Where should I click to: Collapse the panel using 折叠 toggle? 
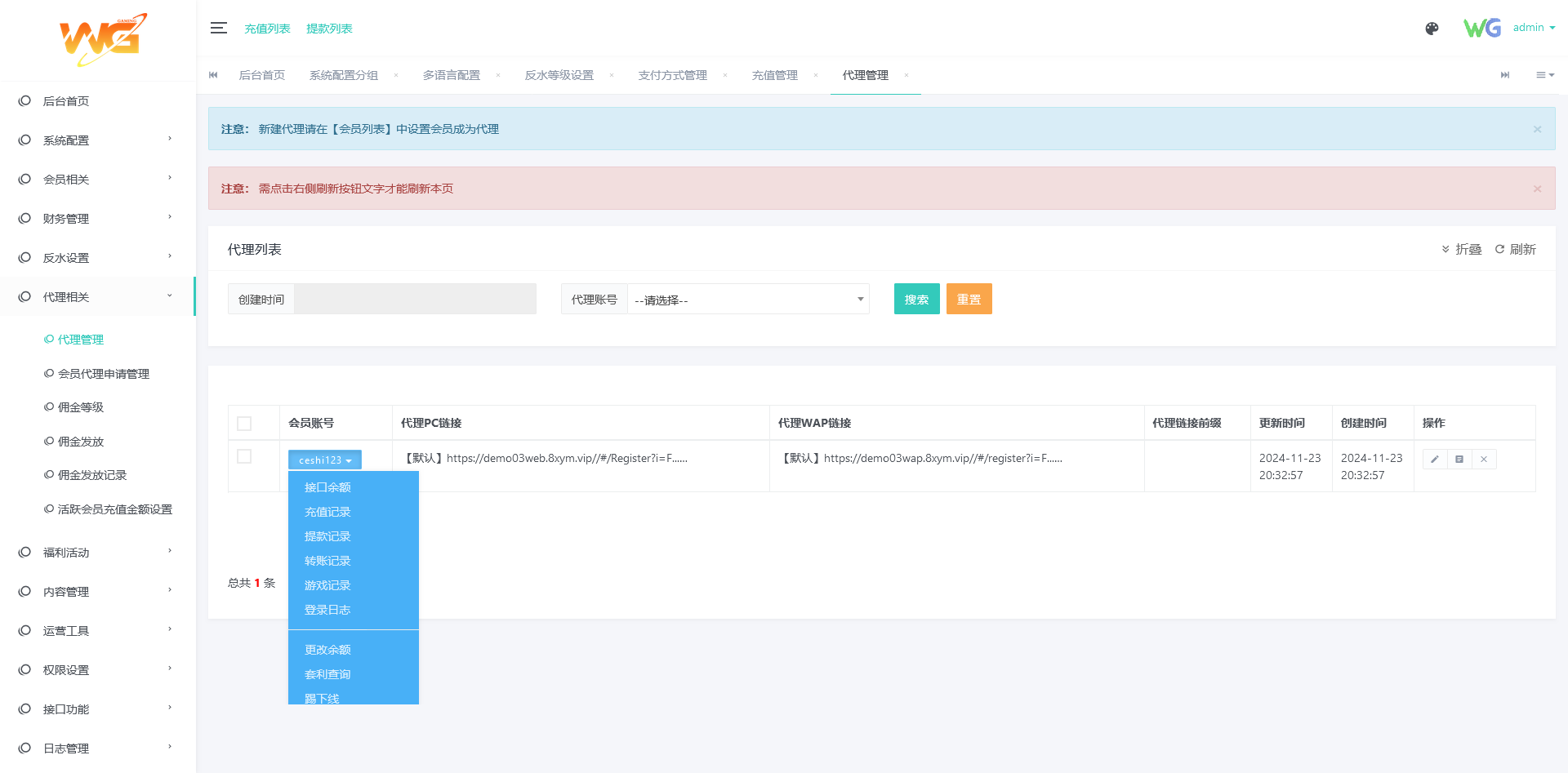pos(1461,249)
